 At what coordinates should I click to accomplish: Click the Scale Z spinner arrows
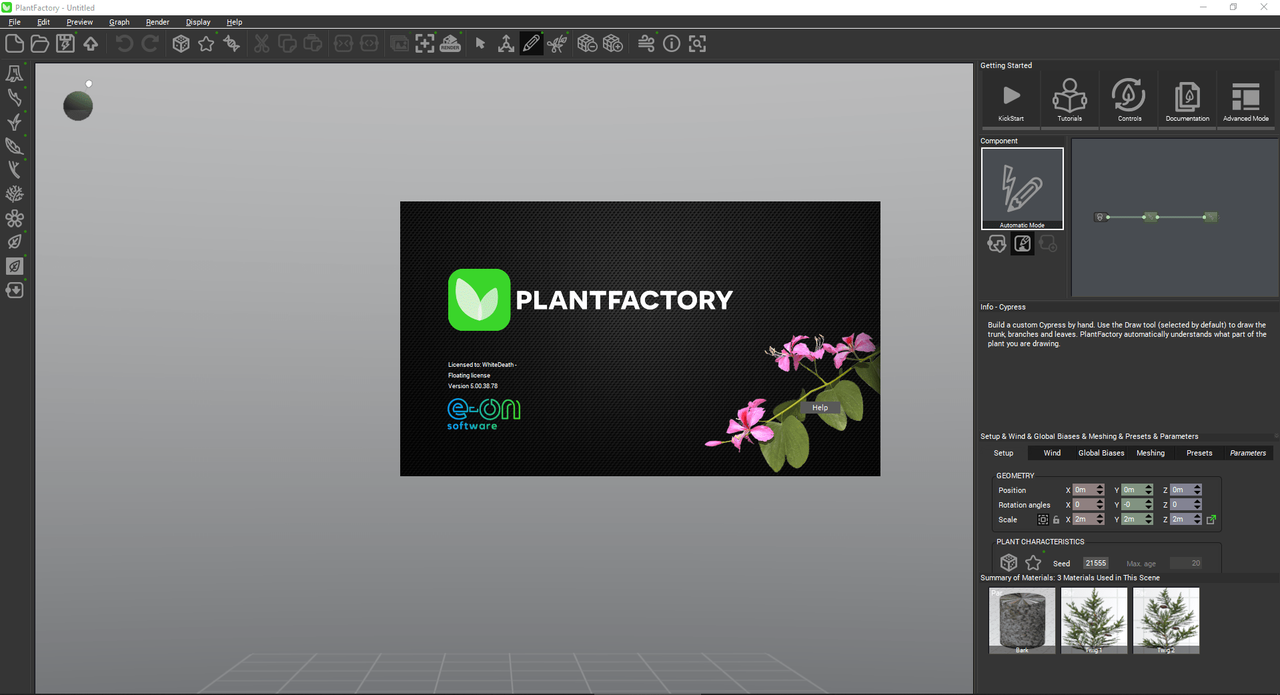1197,520
